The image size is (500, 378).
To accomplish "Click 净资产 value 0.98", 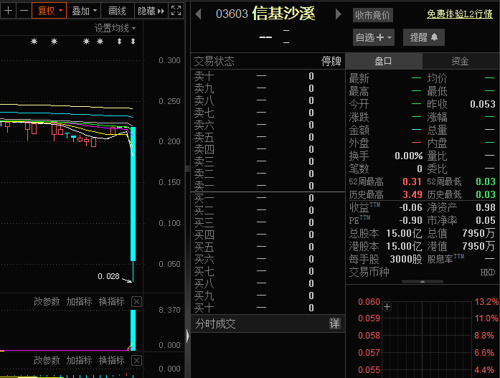I will pyautogui.click(x=486, y=207).
